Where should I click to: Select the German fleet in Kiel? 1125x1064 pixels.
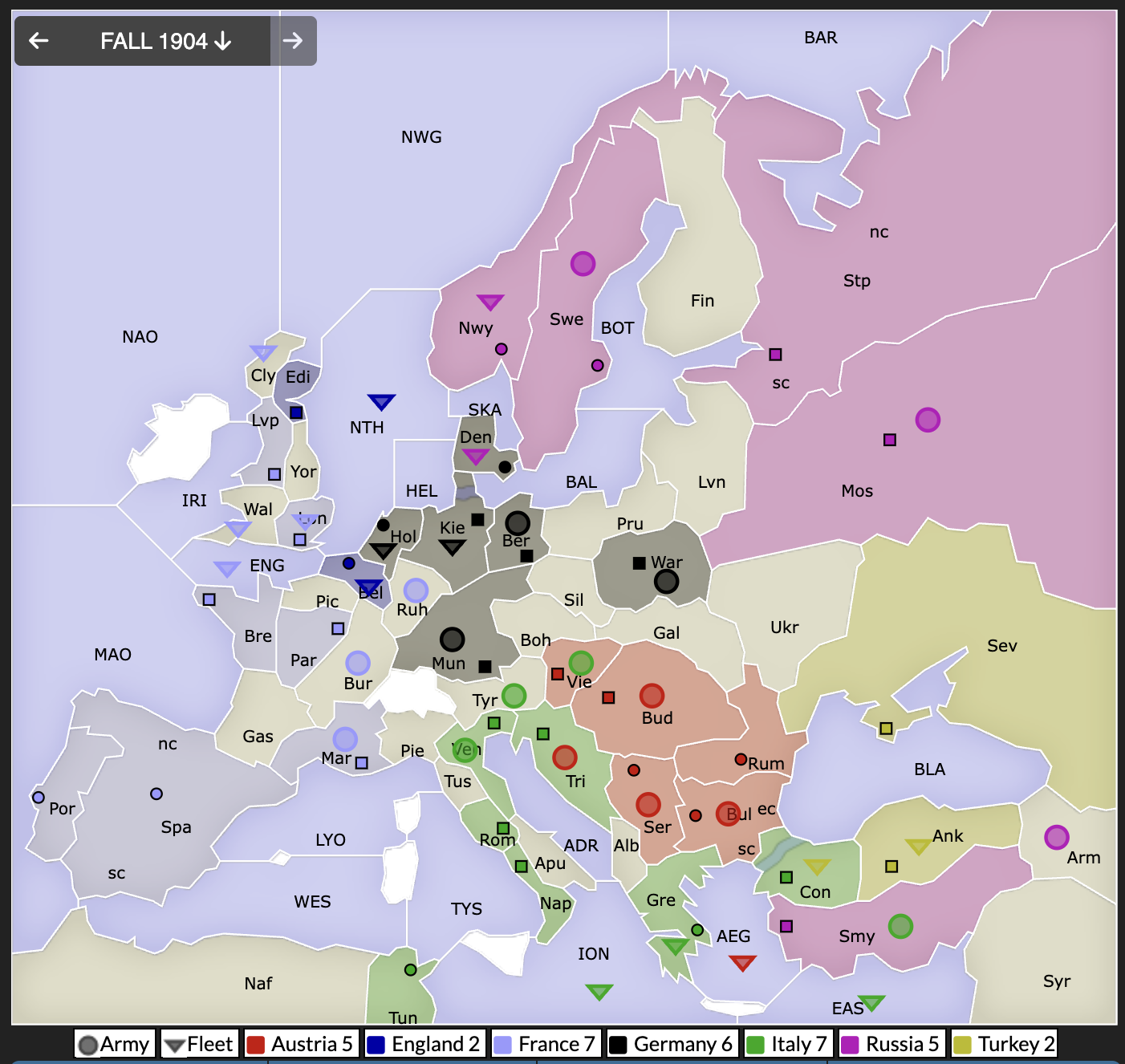(453, 547)
